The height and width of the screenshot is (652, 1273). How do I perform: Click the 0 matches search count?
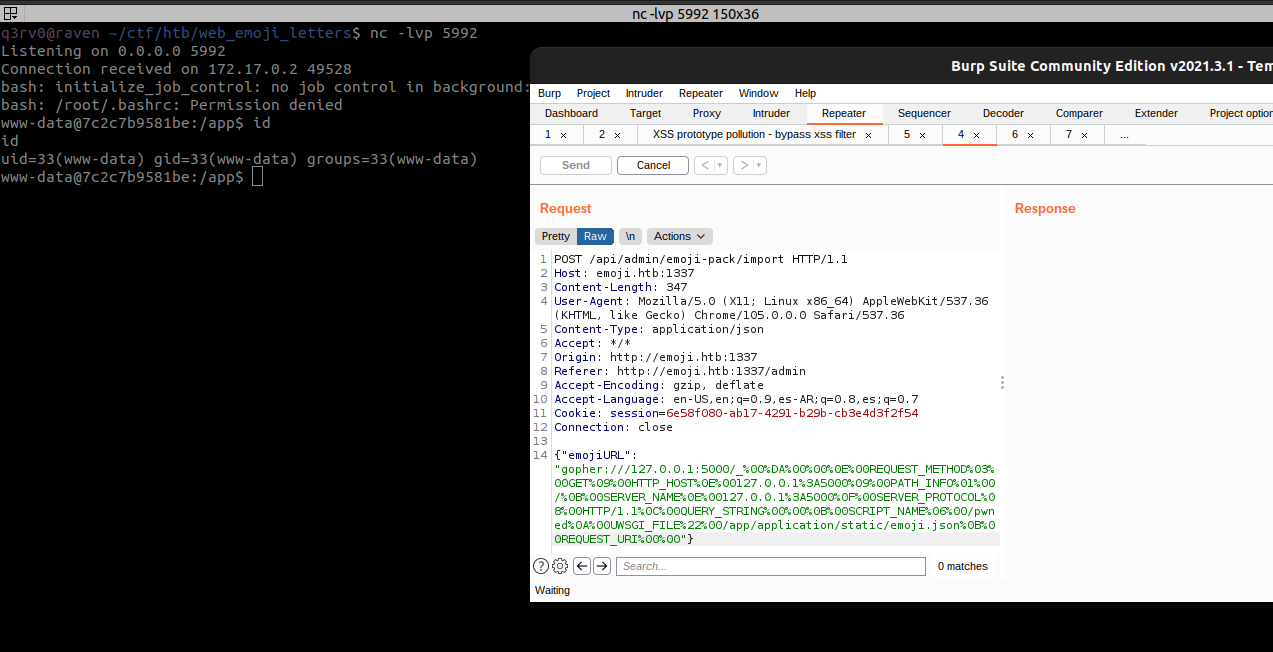click(x=962, y=566)
